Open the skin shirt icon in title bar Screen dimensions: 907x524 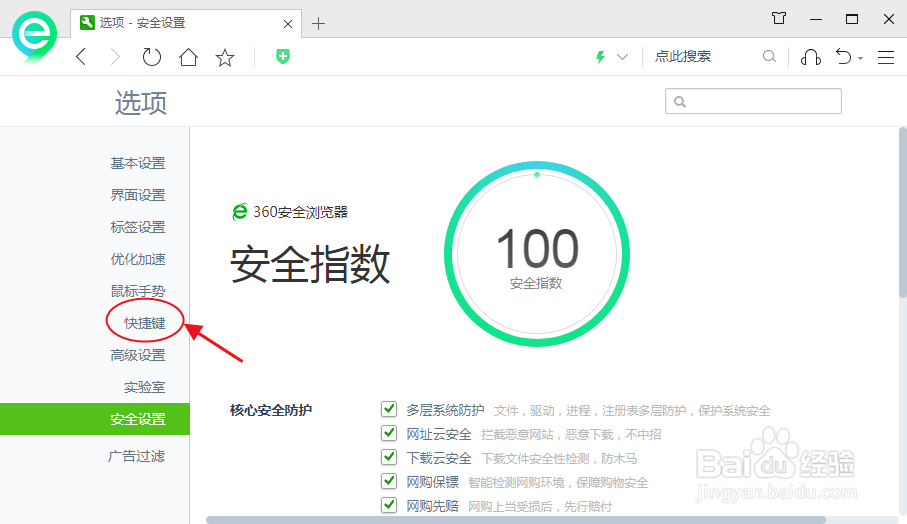pyautogui.click(x=779, y=19)
